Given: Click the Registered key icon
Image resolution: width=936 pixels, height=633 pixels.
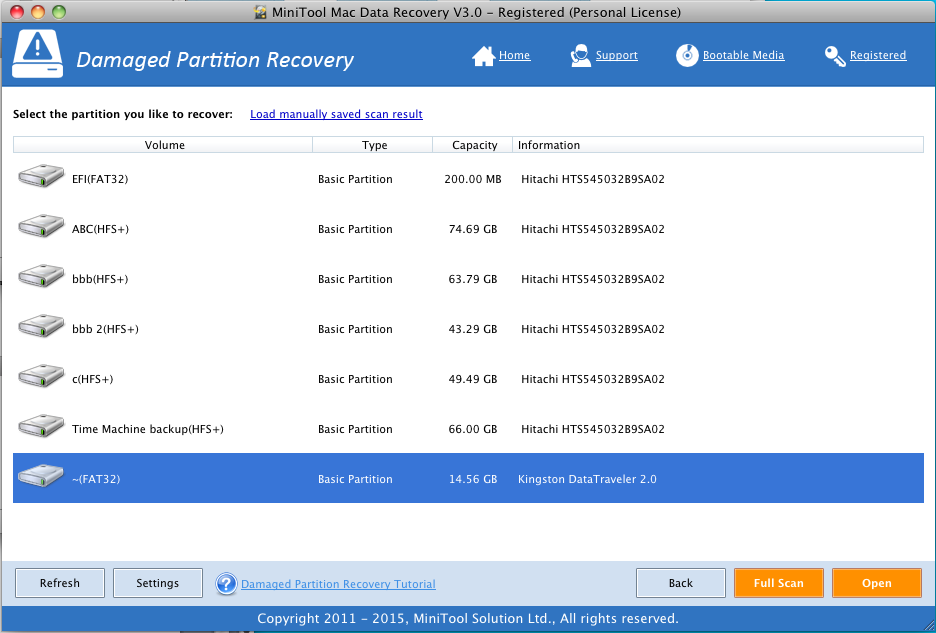Looking at the screenshot, I should tap(832, 55).
